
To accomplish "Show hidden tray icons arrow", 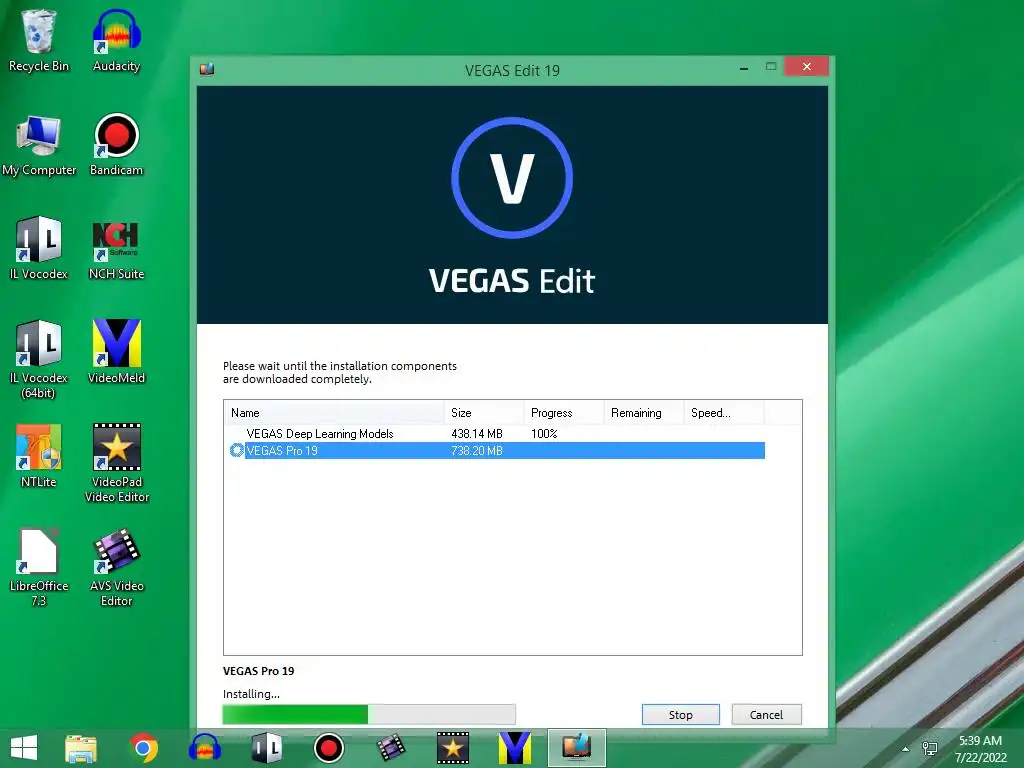I will coord(905,749).
